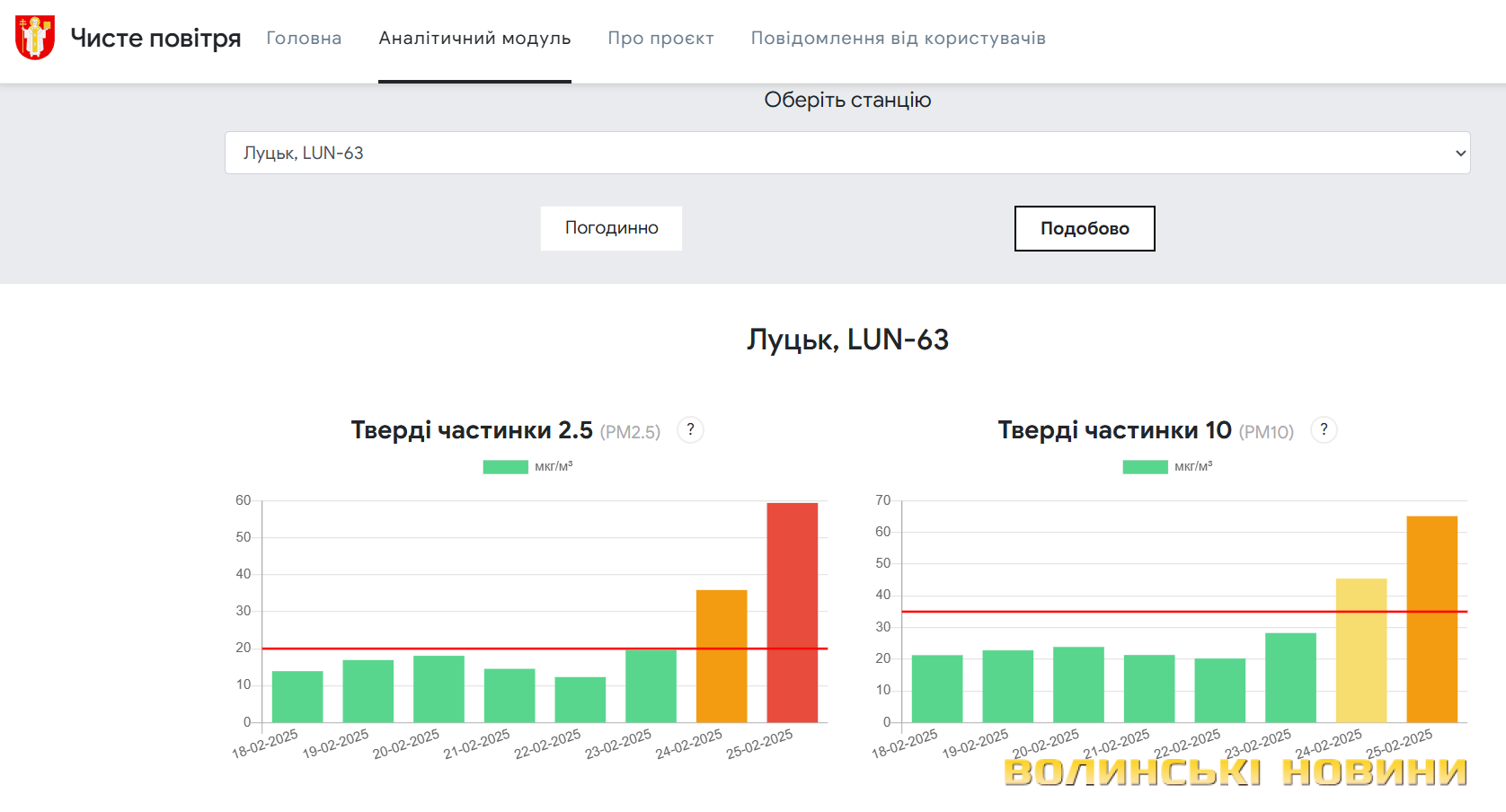Open the Про проєкт page
This screenshot has height=812, width=1506.
(660, 38)
